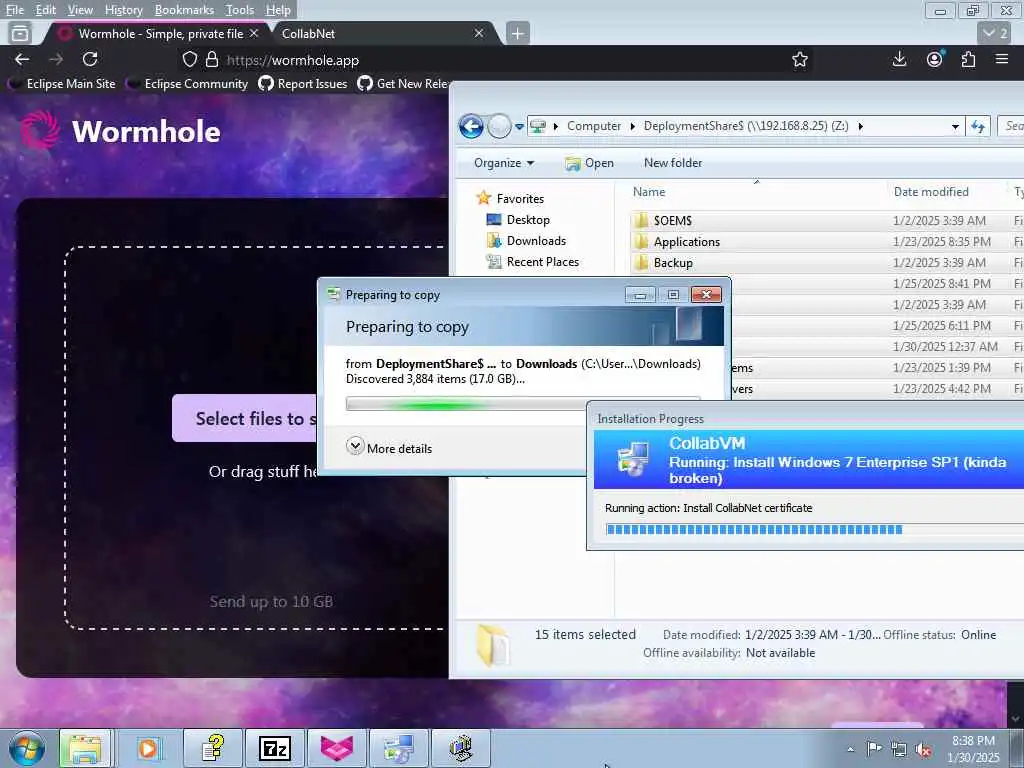Open the network icon in system tray

coord(899,749)
